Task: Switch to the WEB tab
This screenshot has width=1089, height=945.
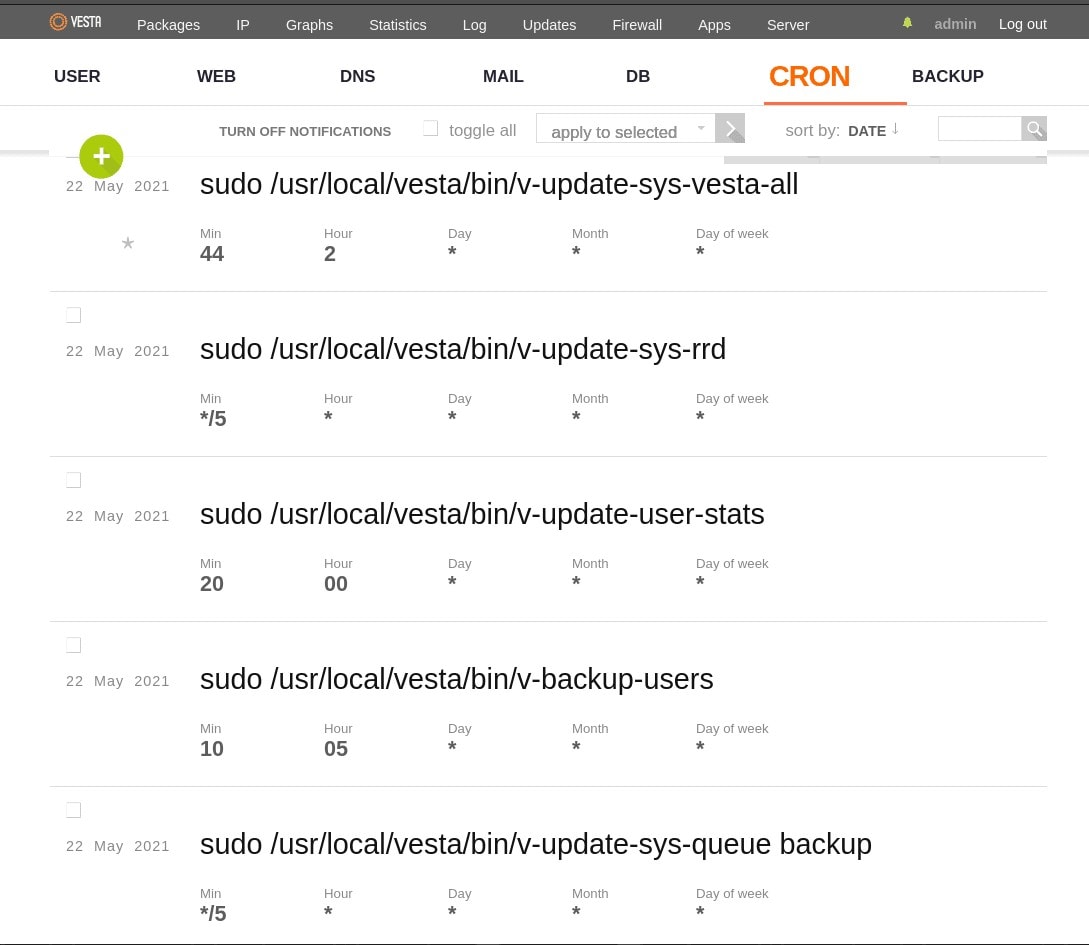Action: tap(216, 76)
